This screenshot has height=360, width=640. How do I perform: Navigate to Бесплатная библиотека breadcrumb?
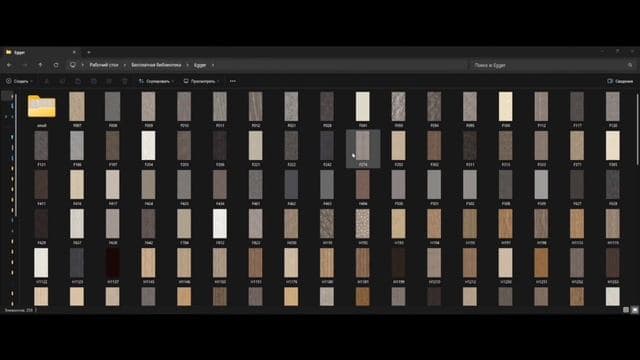156,65
